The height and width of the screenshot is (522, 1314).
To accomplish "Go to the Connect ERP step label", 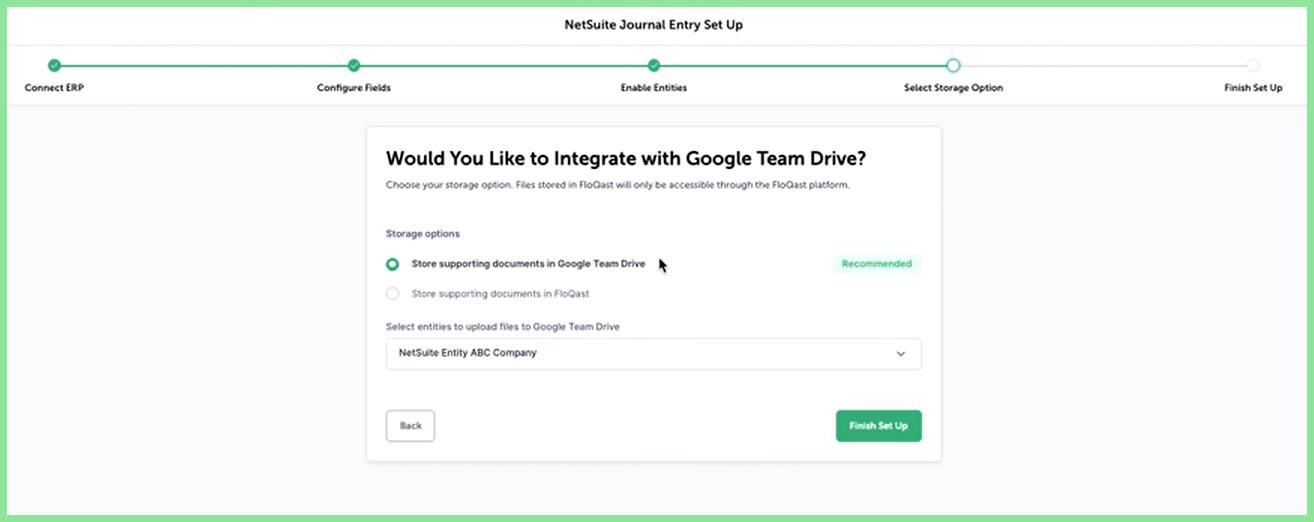I will click(x=54, y=88).
